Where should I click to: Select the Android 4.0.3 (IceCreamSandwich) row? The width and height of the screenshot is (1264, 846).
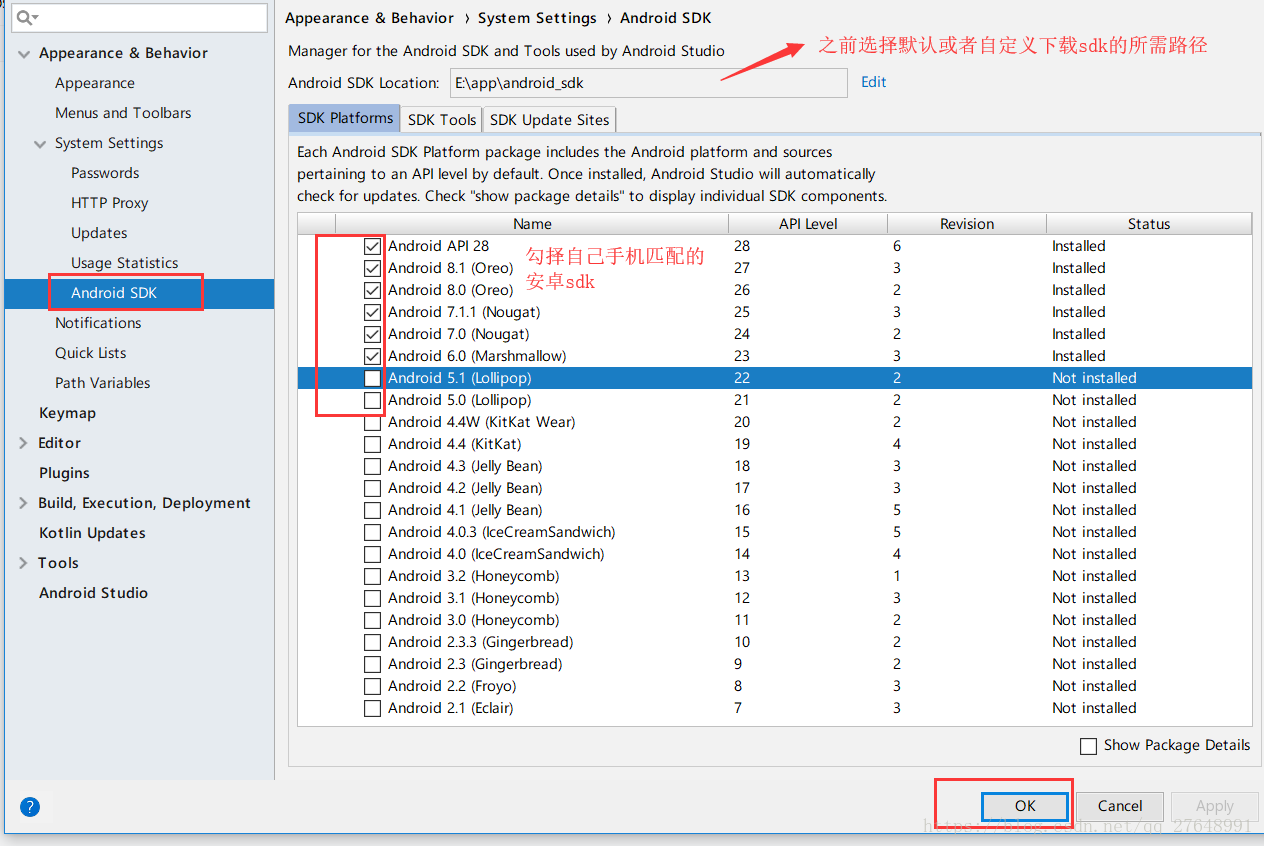click(x=774, y=532)
